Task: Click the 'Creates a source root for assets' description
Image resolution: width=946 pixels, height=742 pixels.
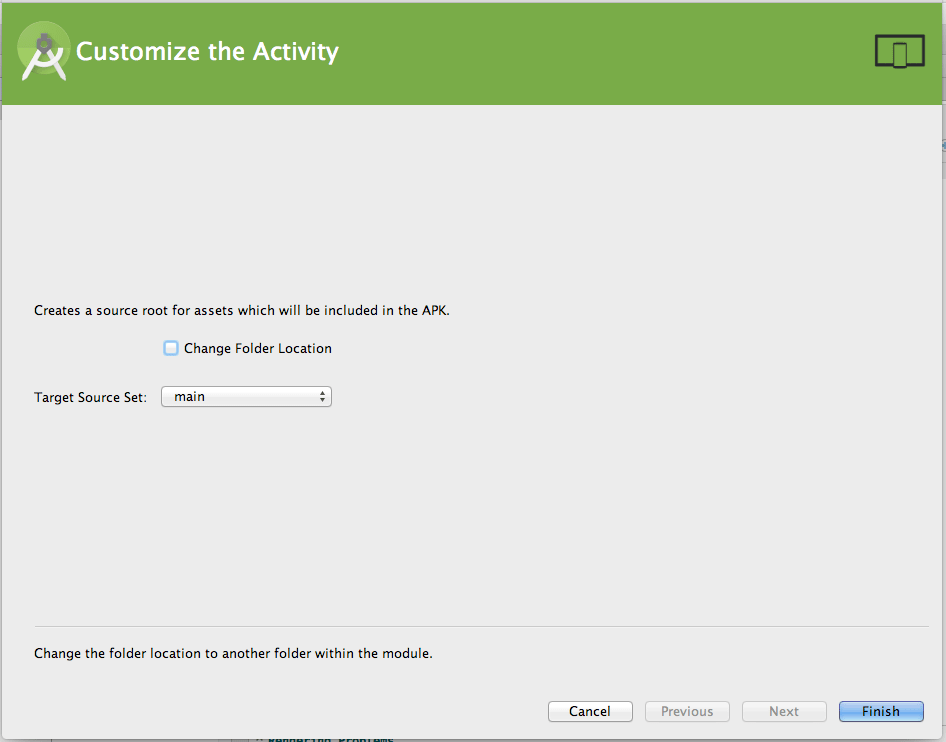Action: coord(242,310)
